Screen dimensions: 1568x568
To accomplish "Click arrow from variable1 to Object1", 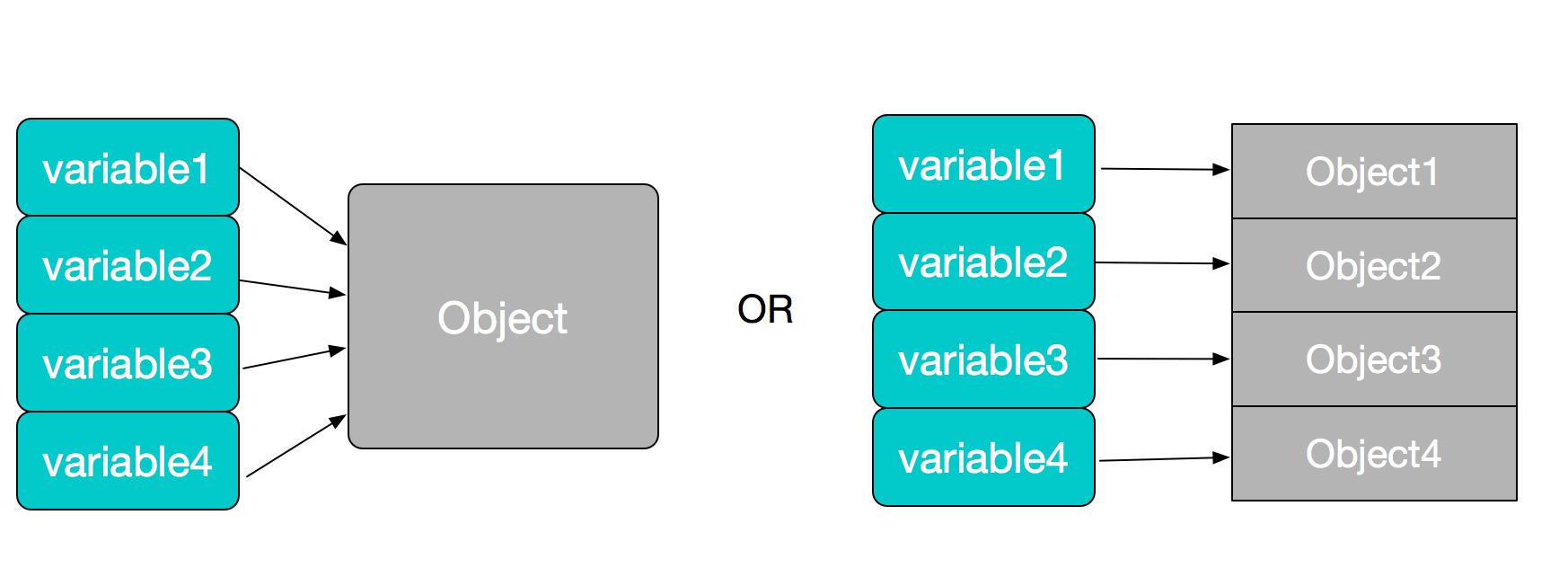I will pos(1165,169).
